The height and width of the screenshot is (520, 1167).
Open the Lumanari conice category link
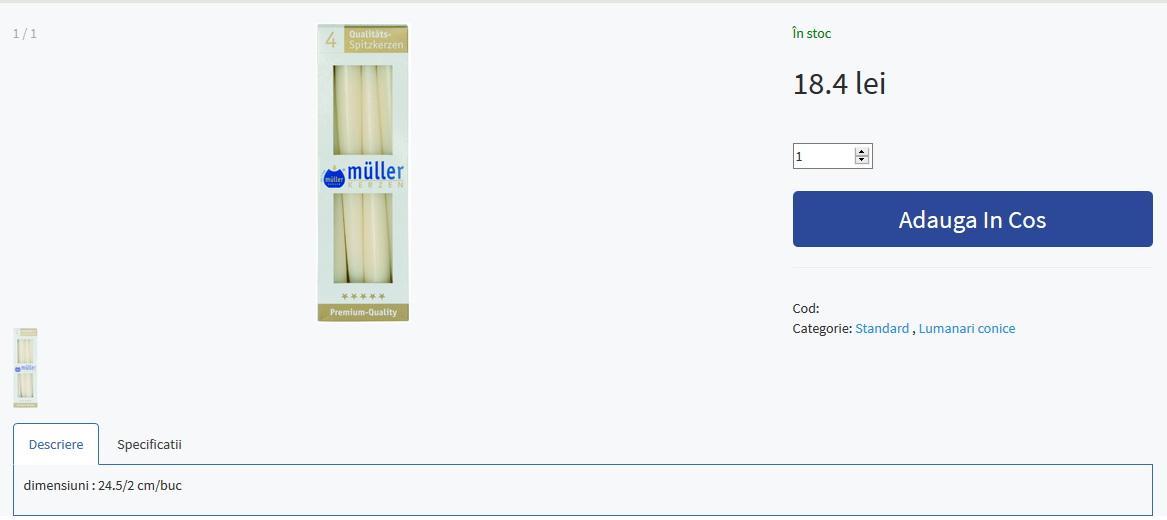(x=967, y=328)
